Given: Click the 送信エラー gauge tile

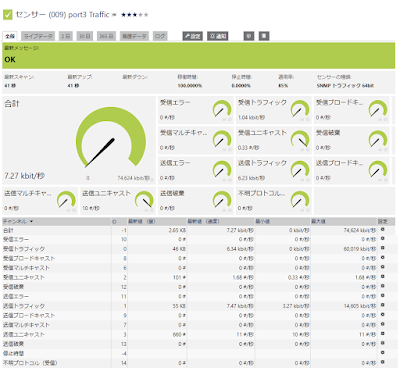Looking at the screenshot, I should (x=196, y=171).
